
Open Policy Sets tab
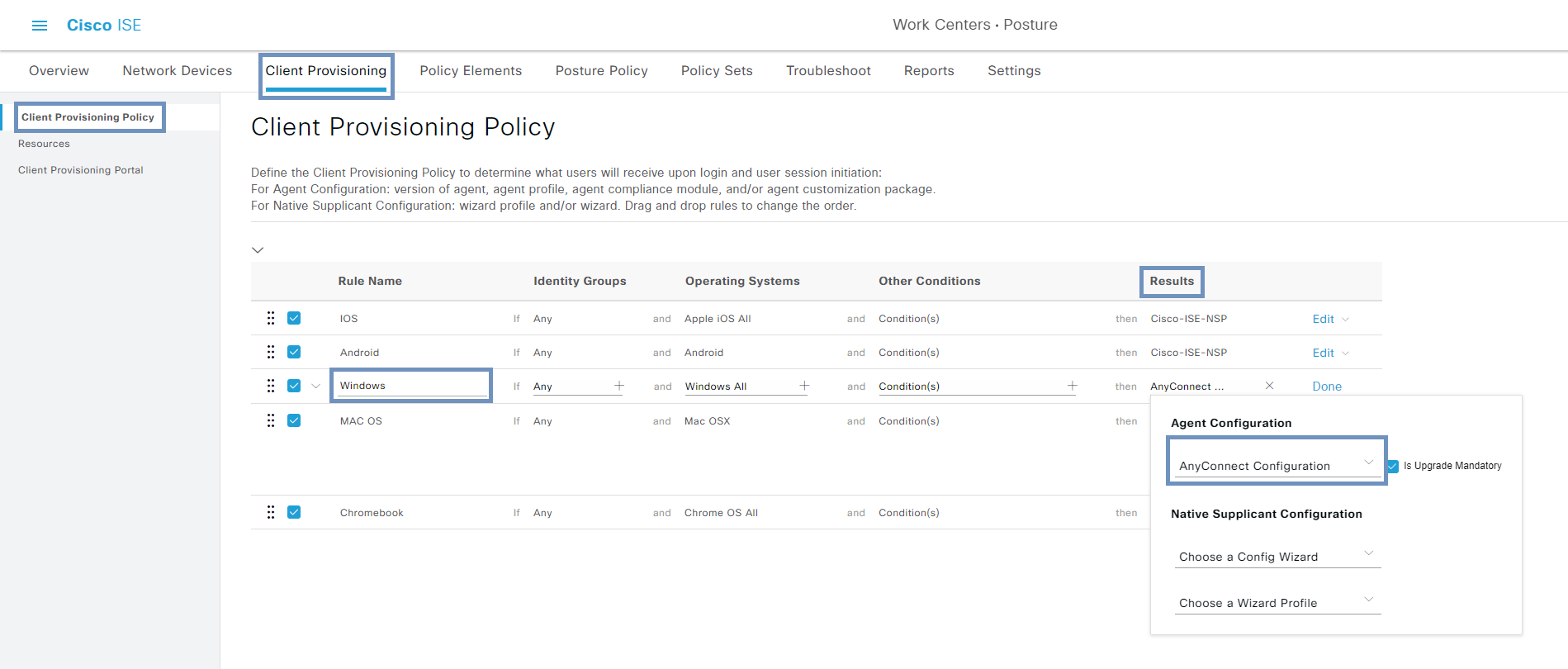point(717,71)
